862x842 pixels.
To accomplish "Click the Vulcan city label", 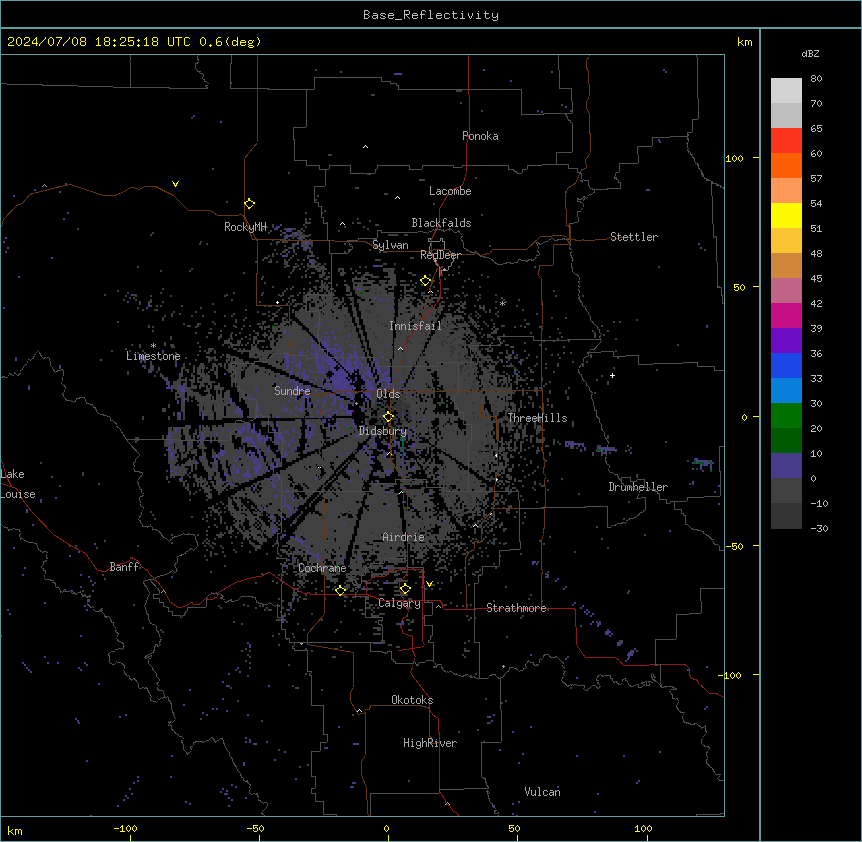I will point(543,792).
